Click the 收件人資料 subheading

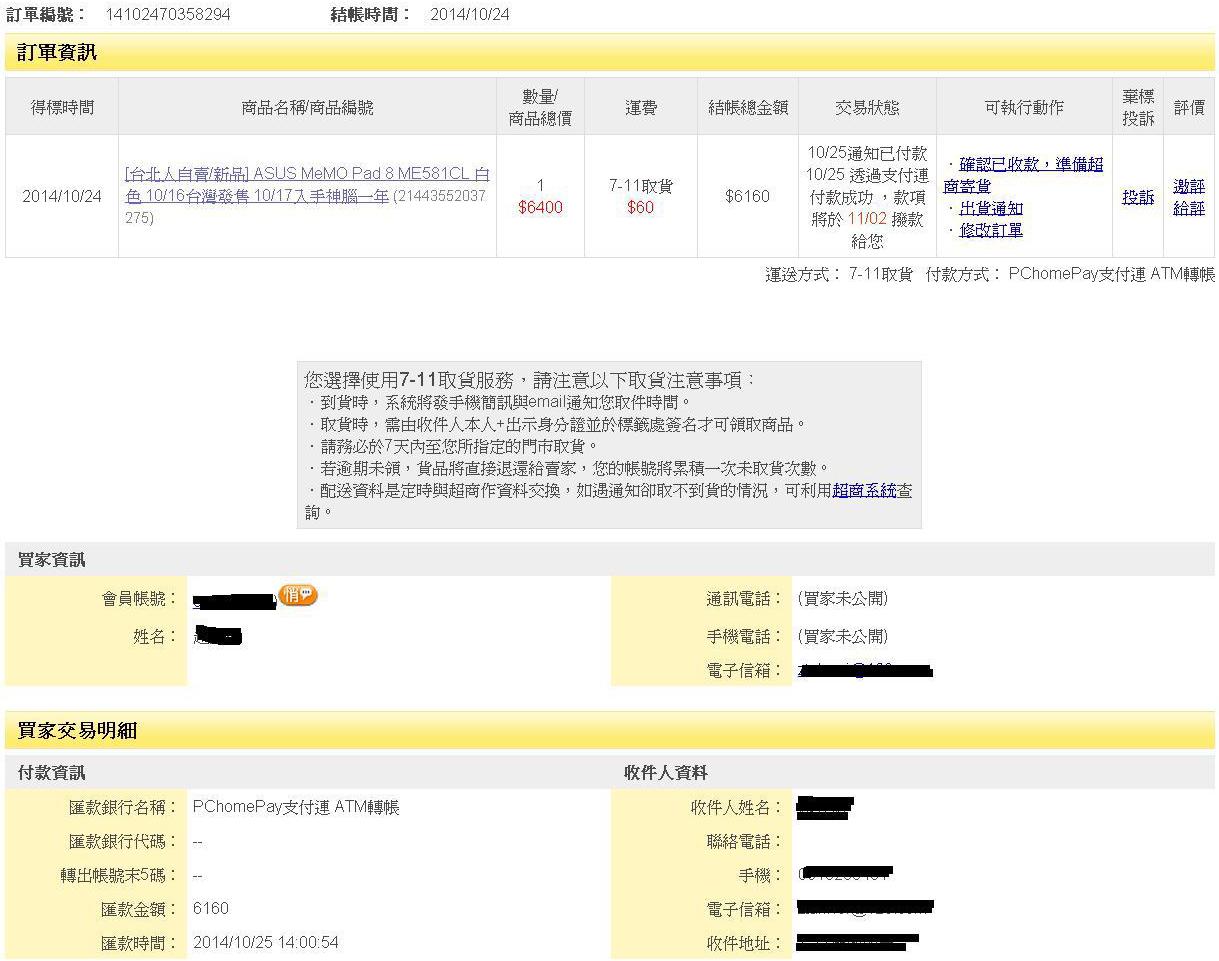(x=666, y=773)
